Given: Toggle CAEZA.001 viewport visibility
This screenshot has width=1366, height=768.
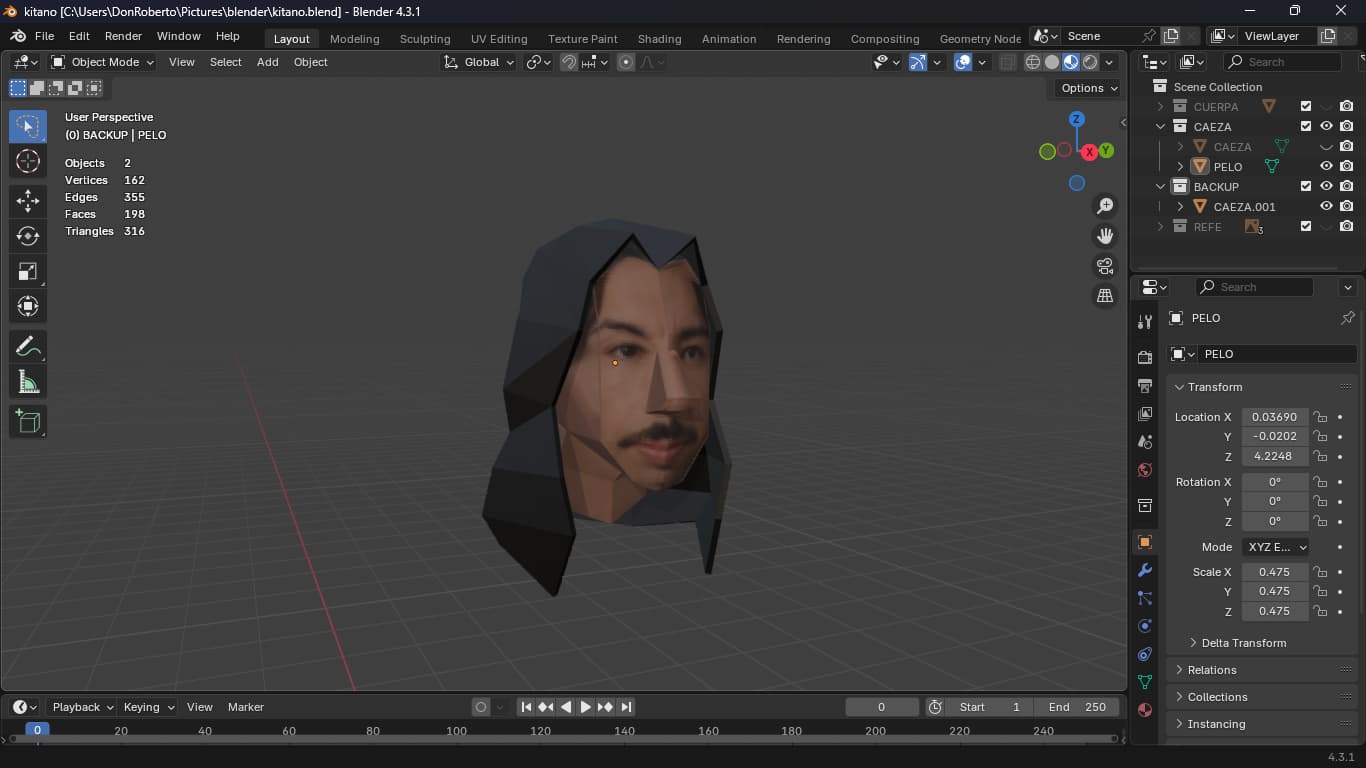Looking at the screenshot, I should point(1326,207).
